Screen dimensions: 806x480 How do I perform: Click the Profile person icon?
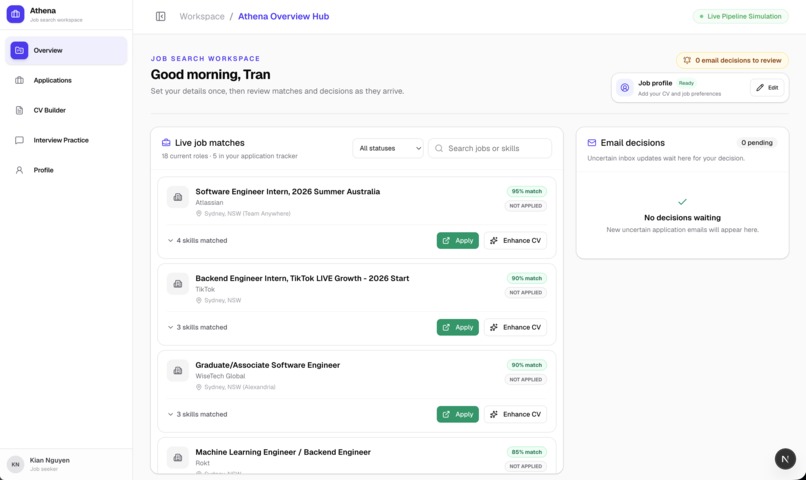tap(20, 170)
